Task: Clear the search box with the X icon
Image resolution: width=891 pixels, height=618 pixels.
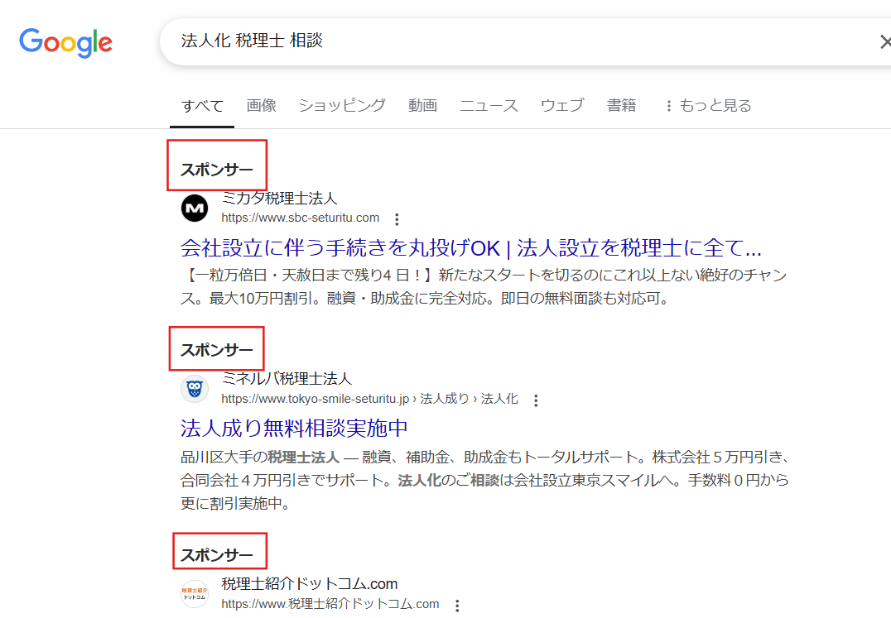Action: pos(884,41)
